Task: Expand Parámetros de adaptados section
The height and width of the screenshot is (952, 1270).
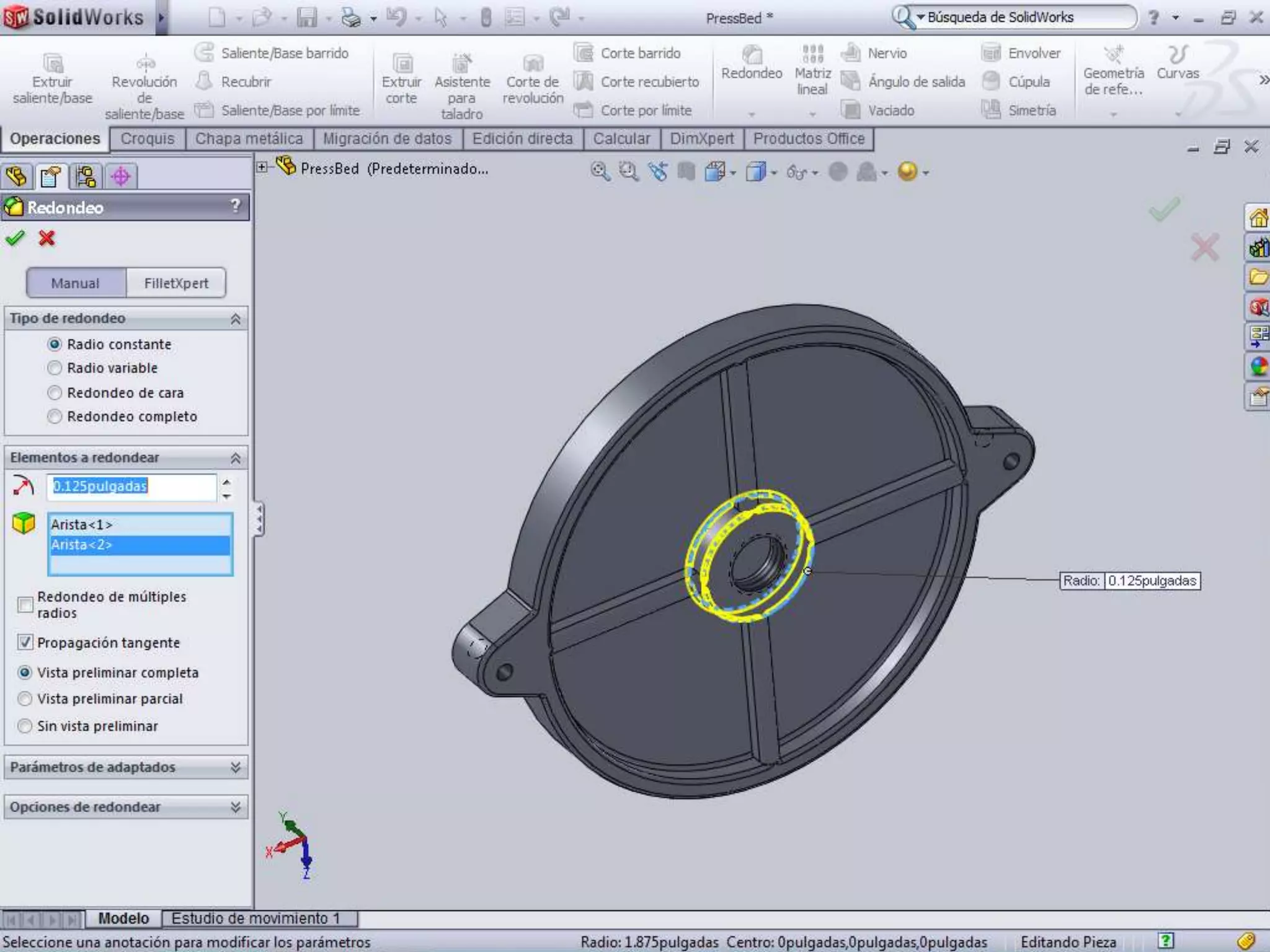Action: click(x=235, y=767)
